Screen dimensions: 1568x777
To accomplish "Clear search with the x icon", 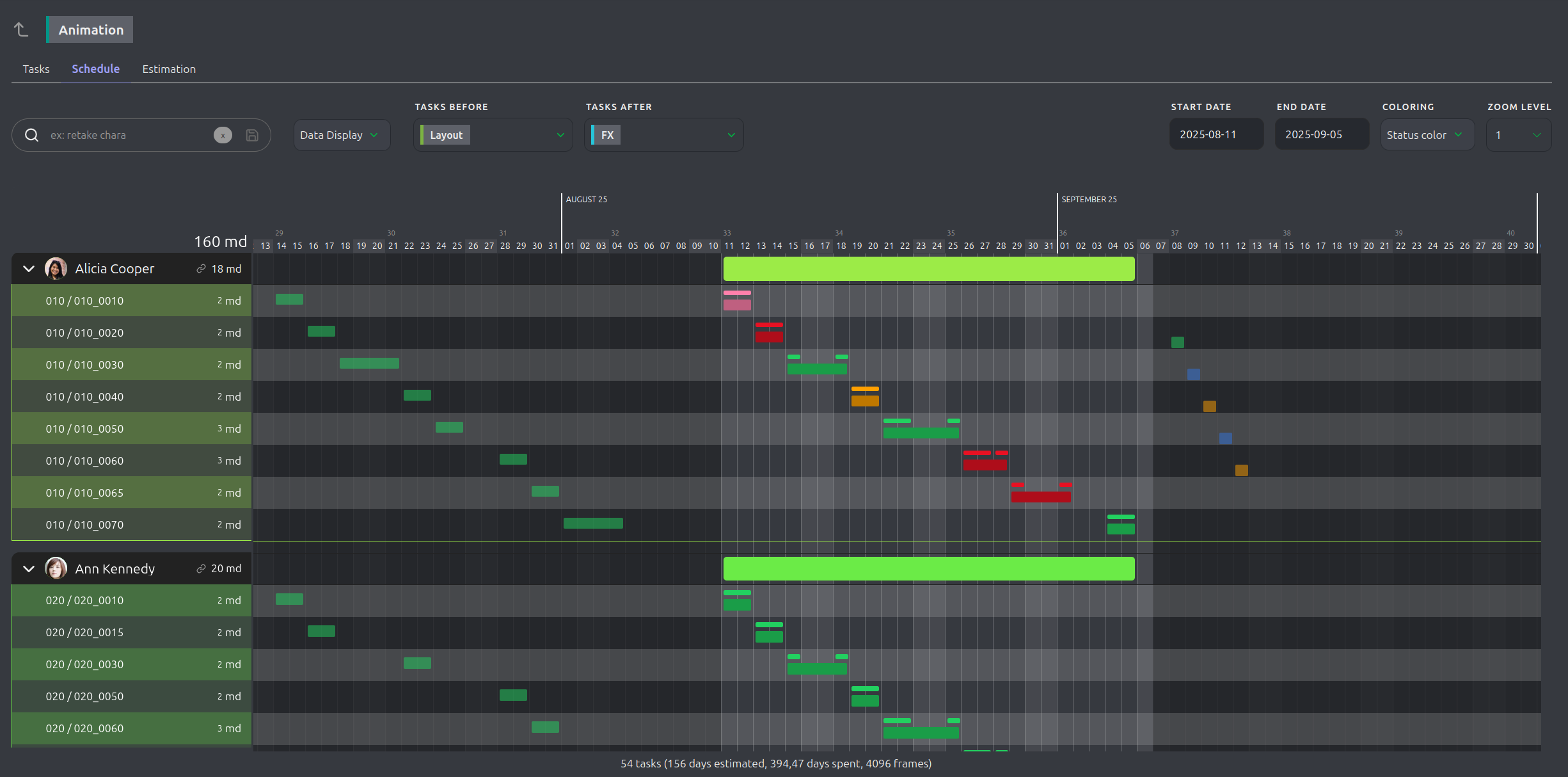I will 223,135.
